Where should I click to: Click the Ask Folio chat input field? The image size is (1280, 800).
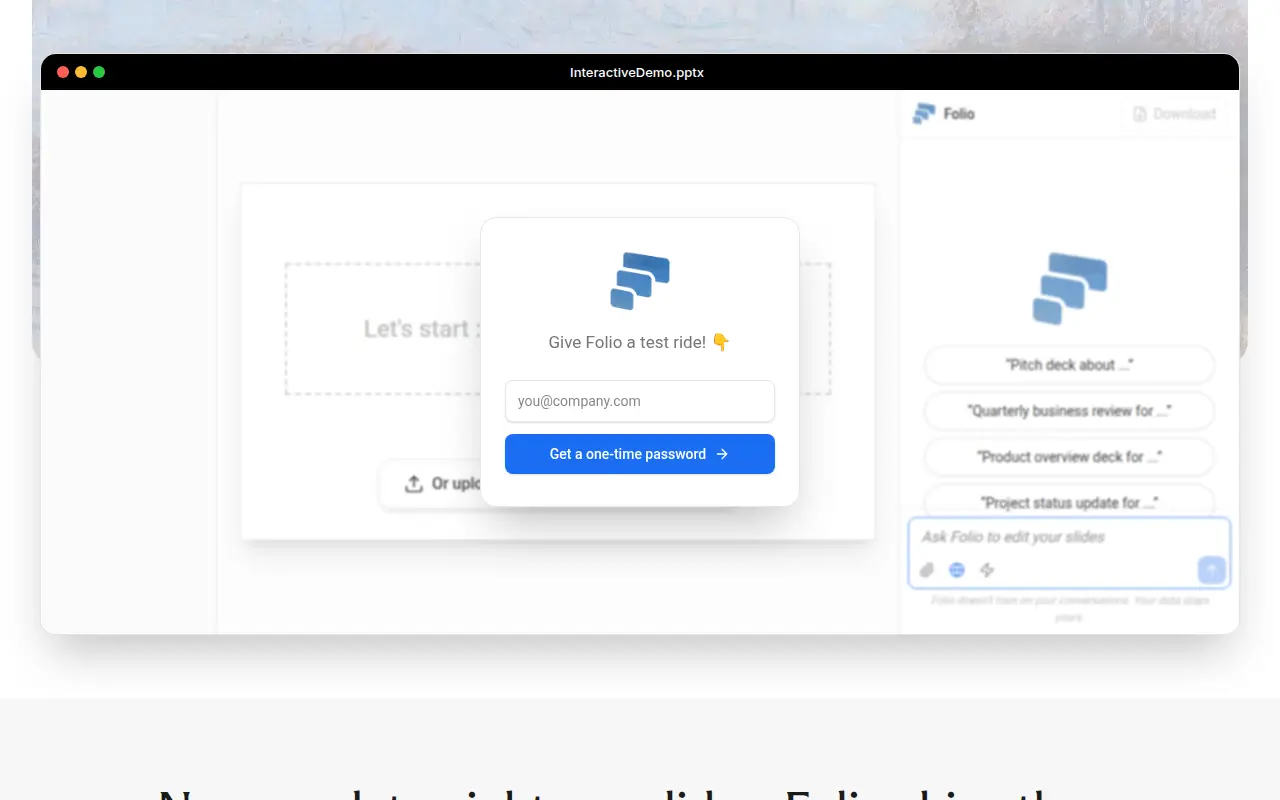coord(1069,537)
